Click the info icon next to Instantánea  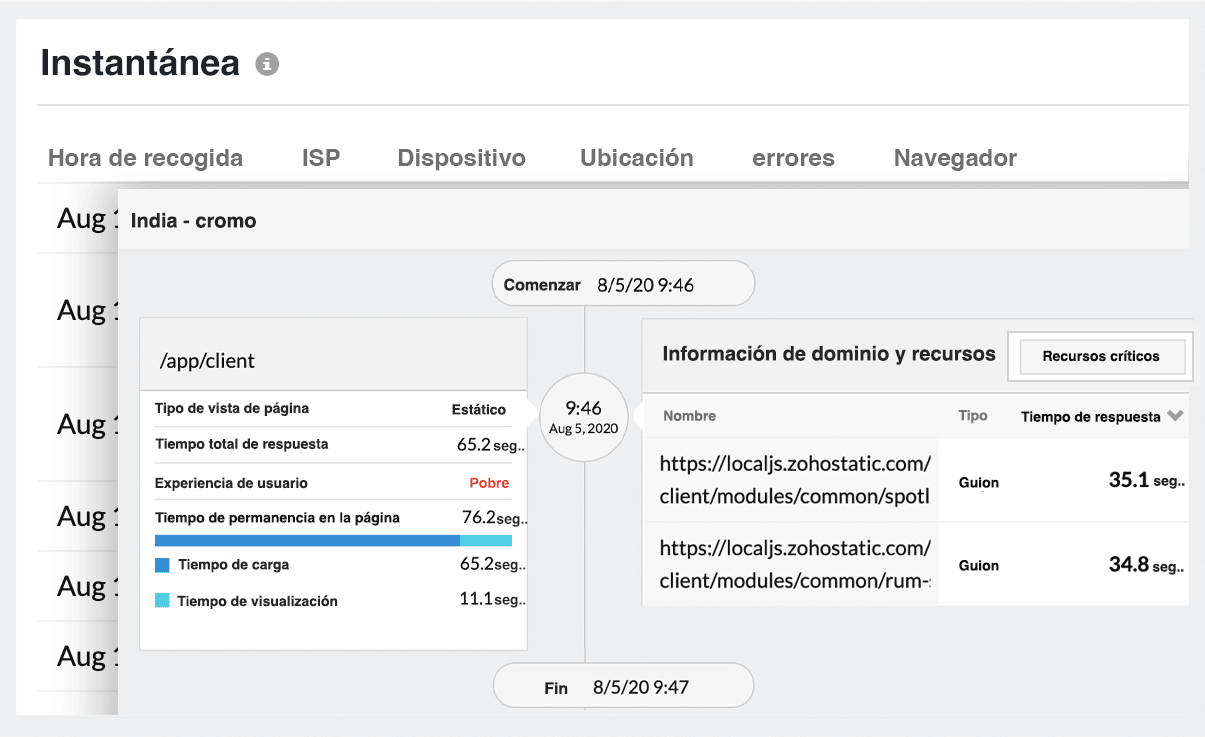tap(266, 63)
